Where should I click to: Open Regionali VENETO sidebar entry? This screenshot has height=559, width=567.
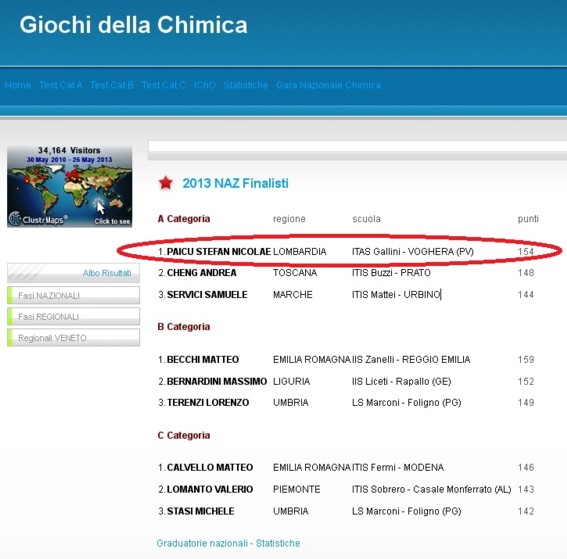point(73,338)
